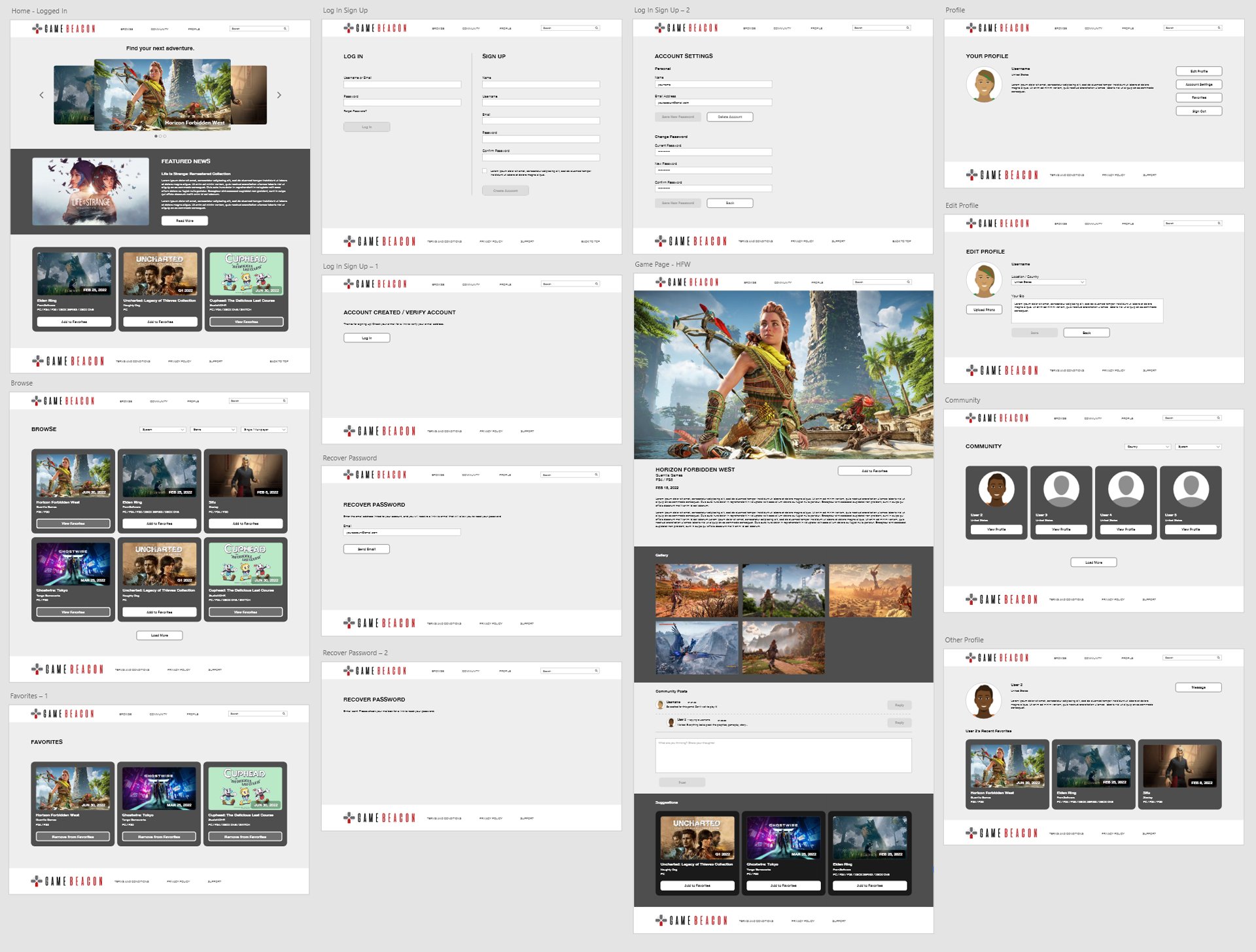Click the header logo on the Browse artboard
The height and width of the screenshot is (952, 1256).
[x=63, y=401]
